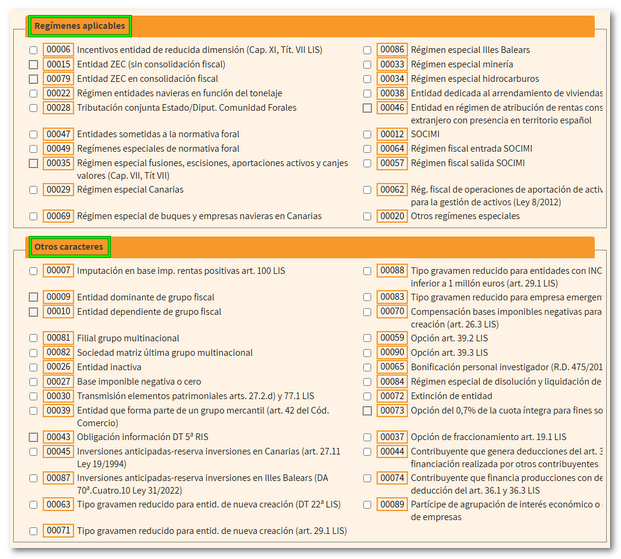621x559 pixels.
Task: Select checkbox 00072 Extinción de entidad
Action: pyautogui.click(x=367, y=396)
